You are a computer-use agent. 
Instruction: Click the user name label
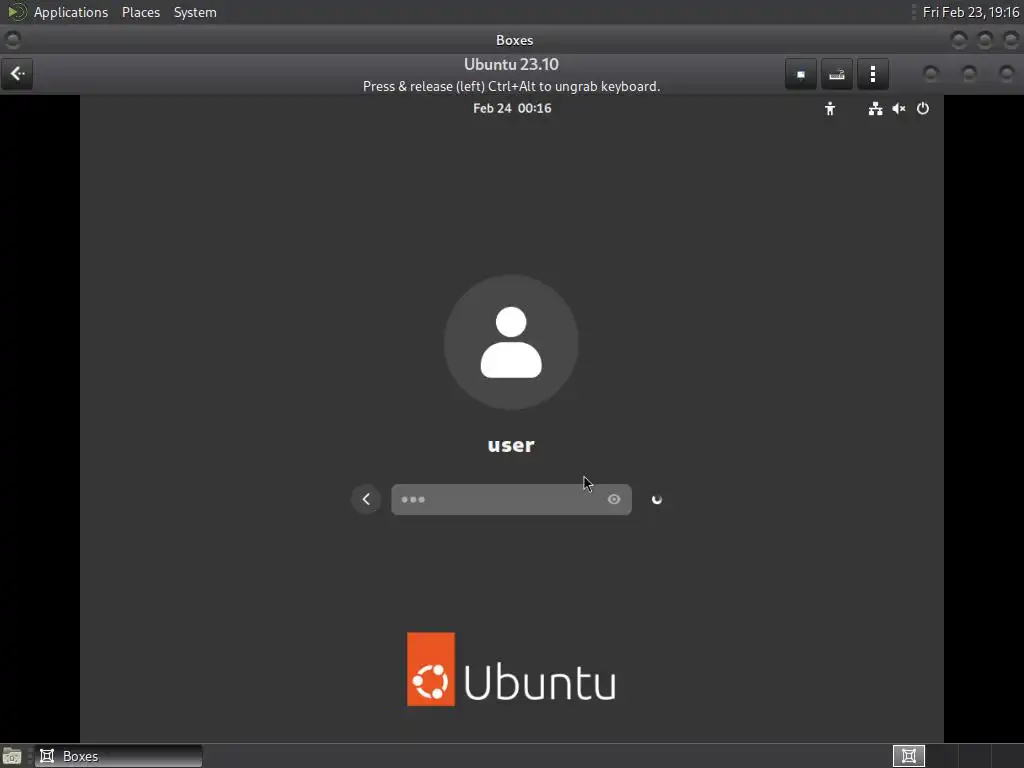[511, 445]
